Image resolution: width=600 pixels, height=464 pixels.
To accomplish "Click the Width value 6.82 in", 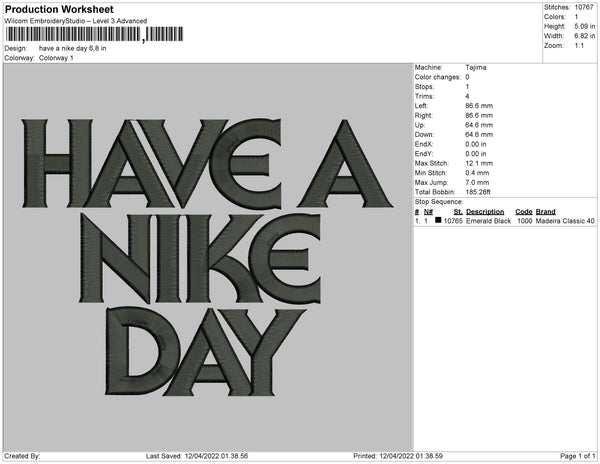I will click(585, 36).
